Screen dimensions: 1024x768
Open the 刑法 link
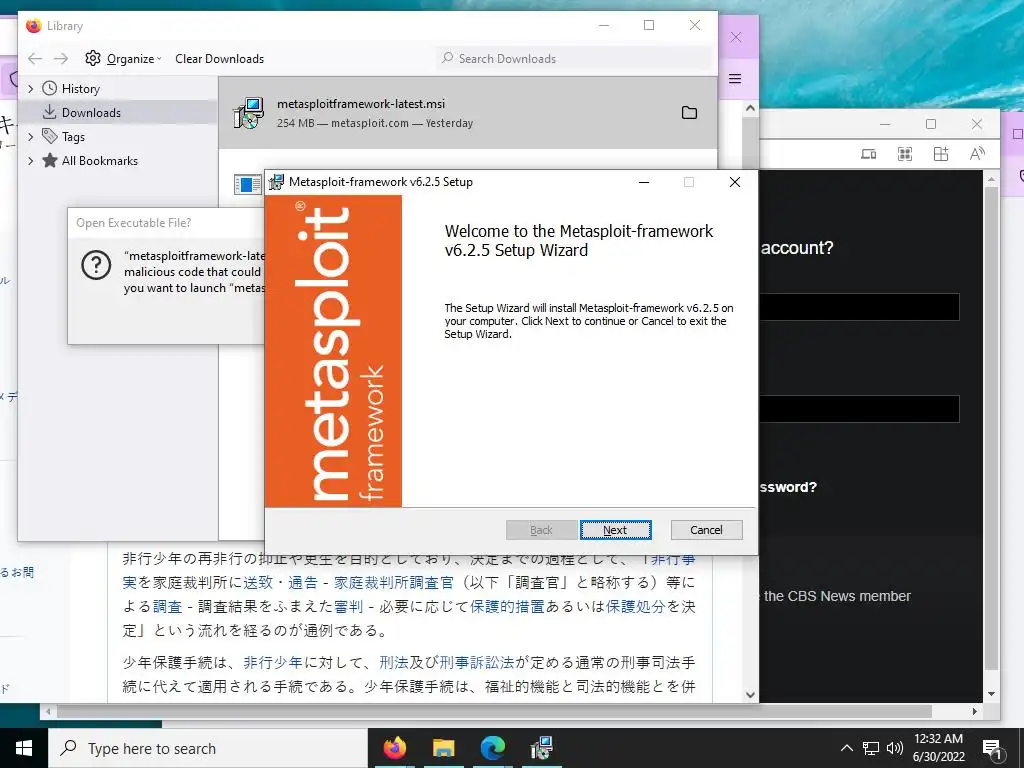coord(394,663)
